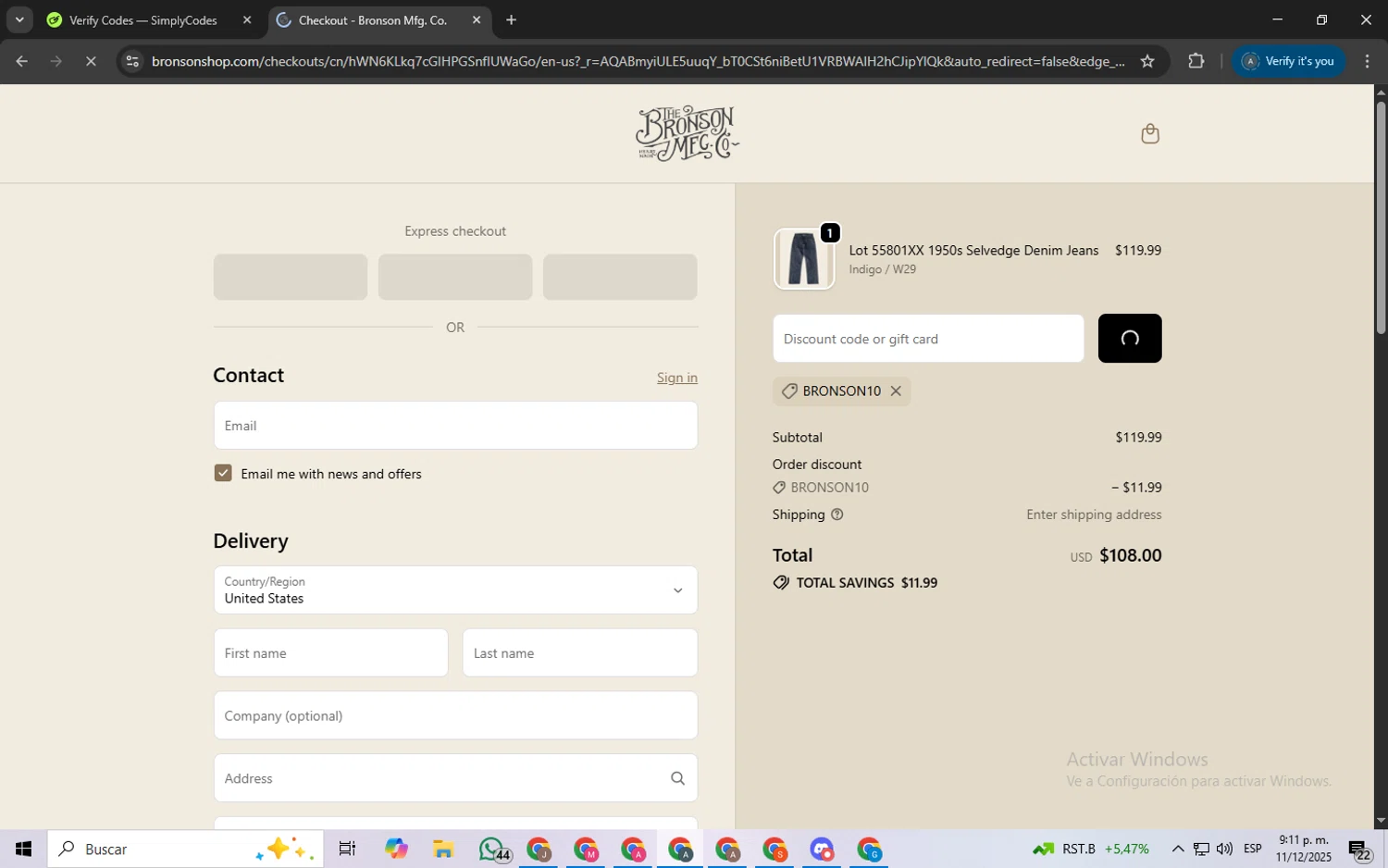Image resolution: width=1388 pixels, height=868 pixels.
Task: Open the RST.B stock widget
Action: [1091, 849]
